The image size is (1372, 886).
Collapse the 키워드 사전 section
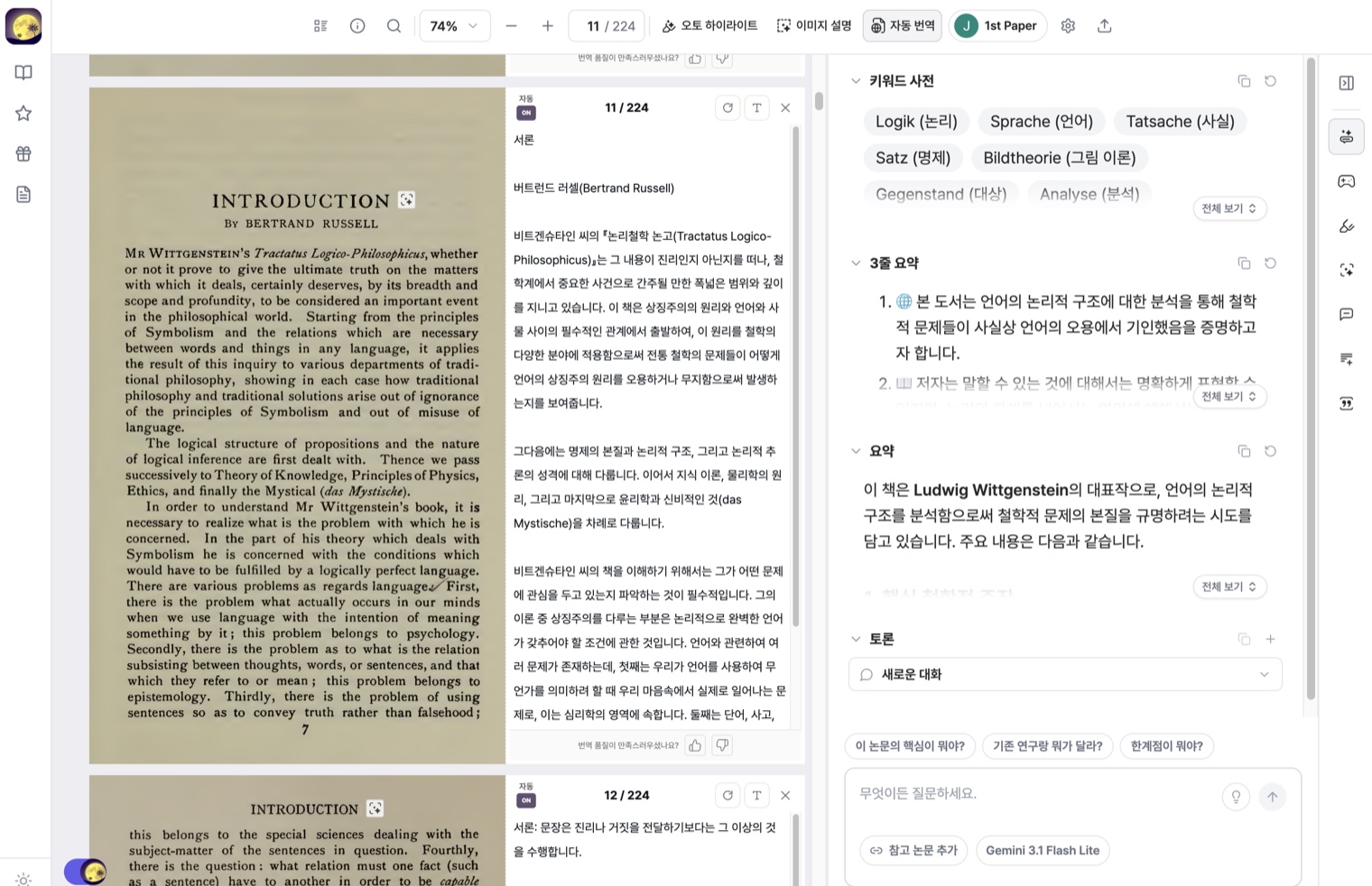pos(856,81)
